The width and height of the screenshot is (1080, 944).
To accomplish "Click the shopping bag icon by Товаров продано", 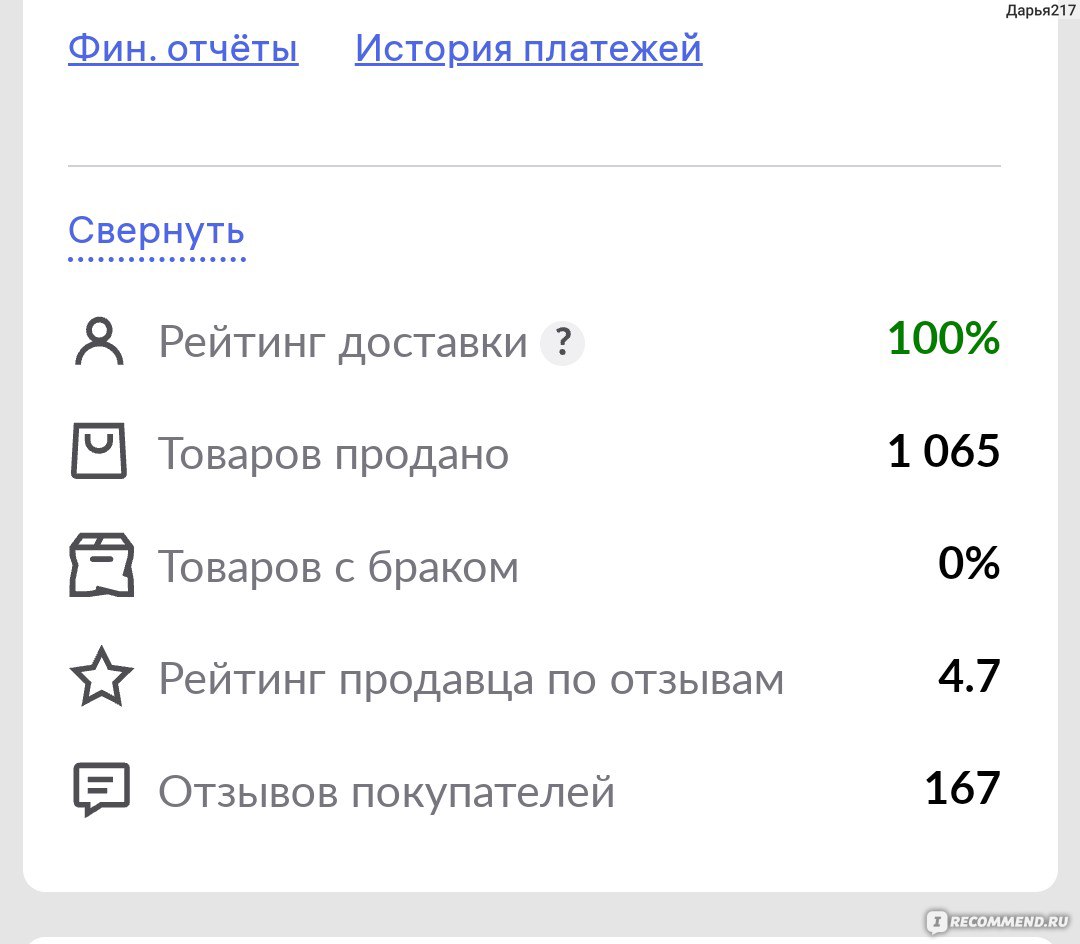I will (99, 451).
